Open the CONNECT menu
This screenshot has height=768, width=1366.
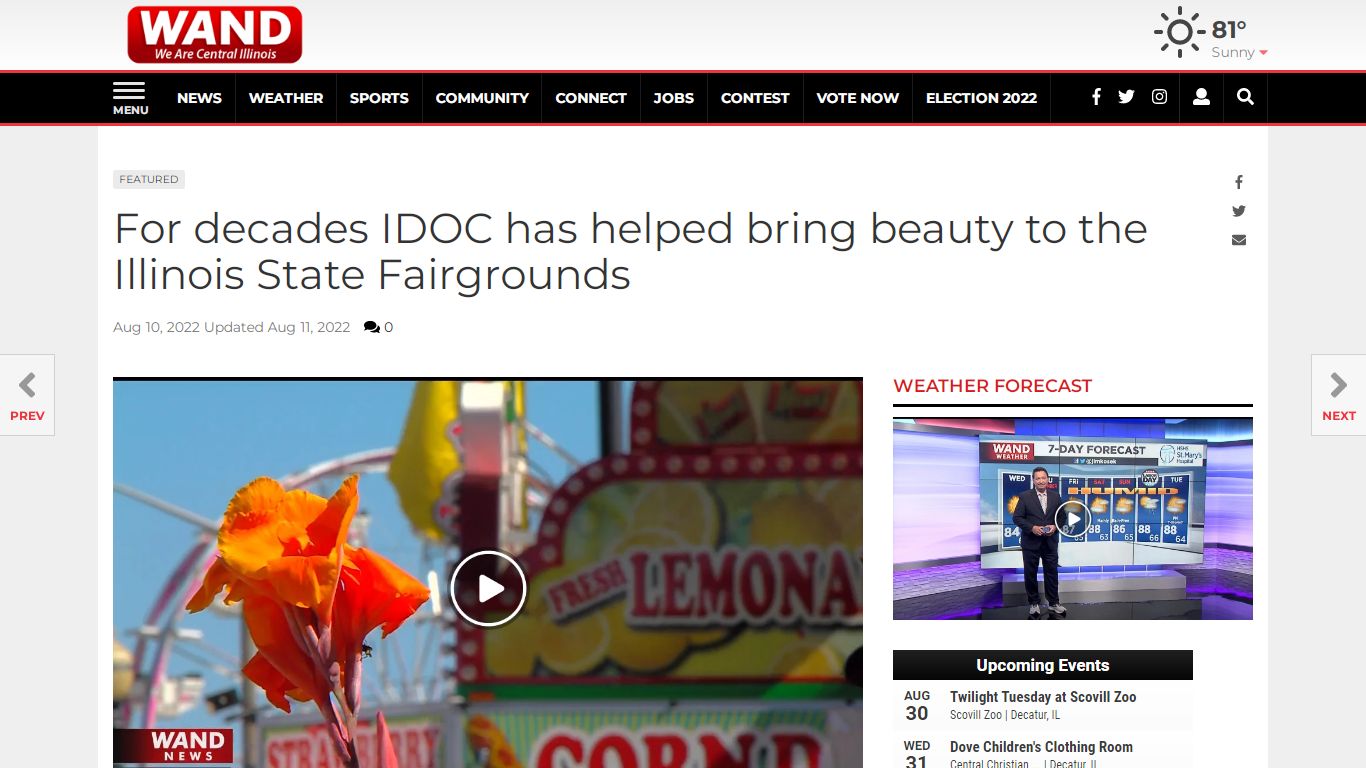[x=591, y=98]
